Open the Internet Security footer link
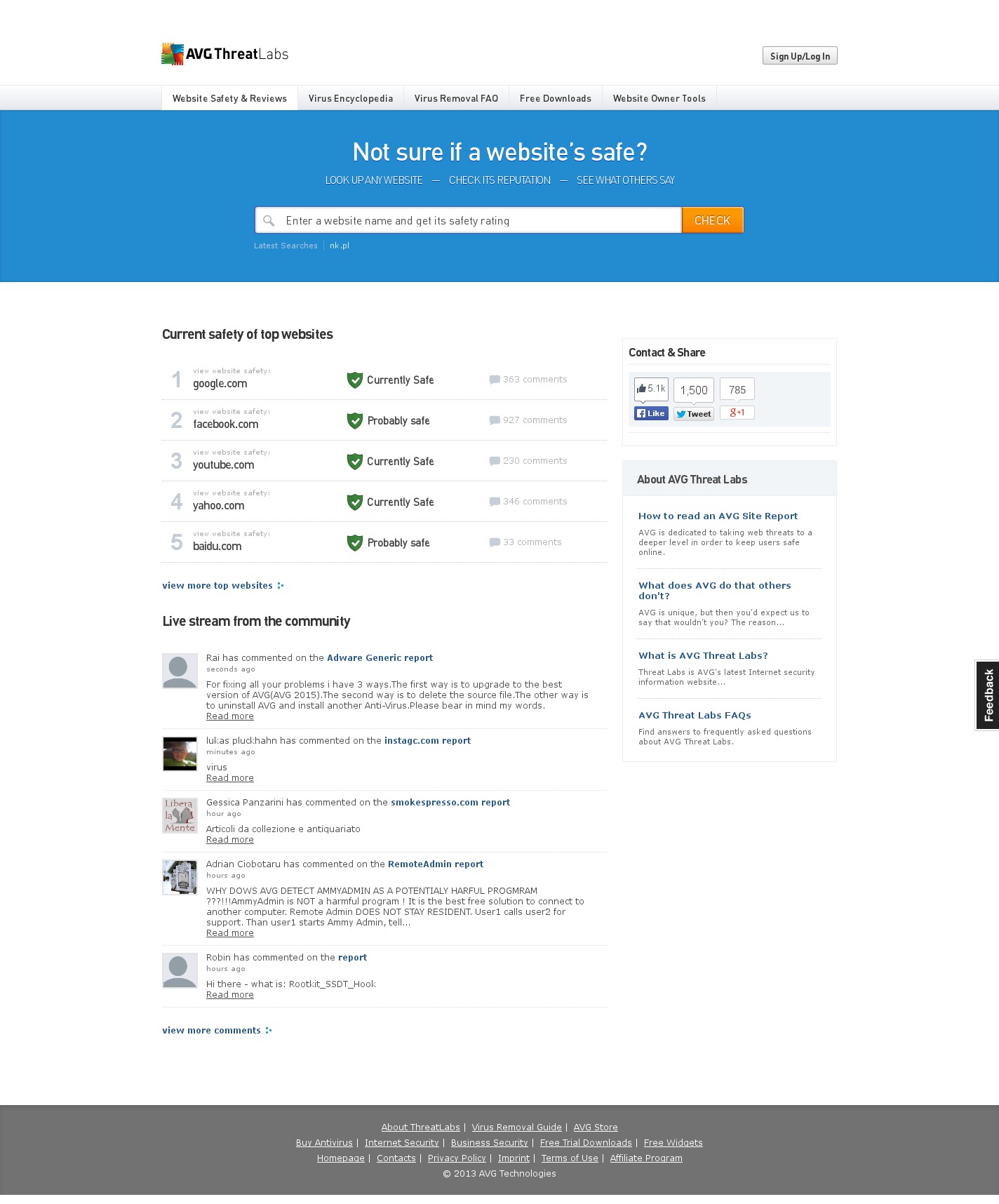 click(402, 1143)
